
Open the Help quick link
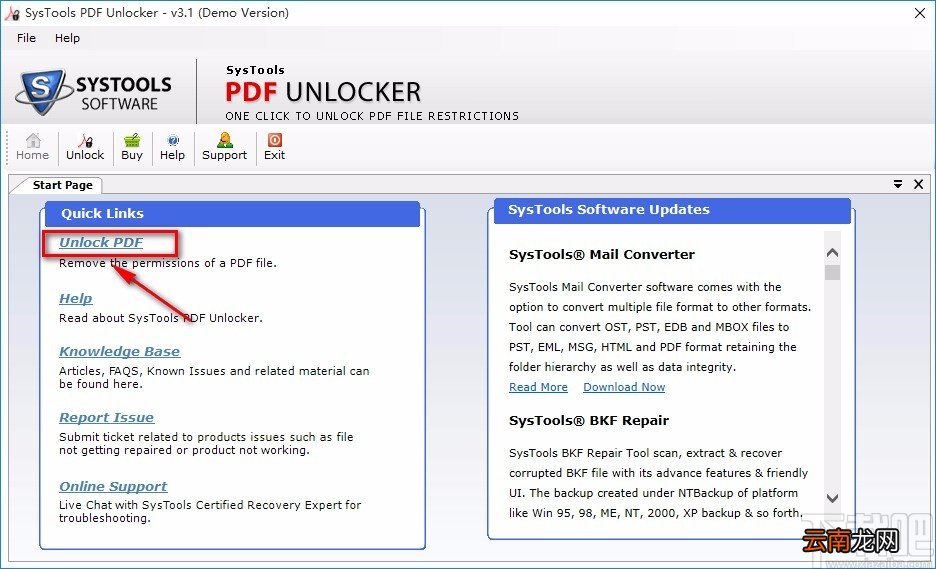[76, 299]
